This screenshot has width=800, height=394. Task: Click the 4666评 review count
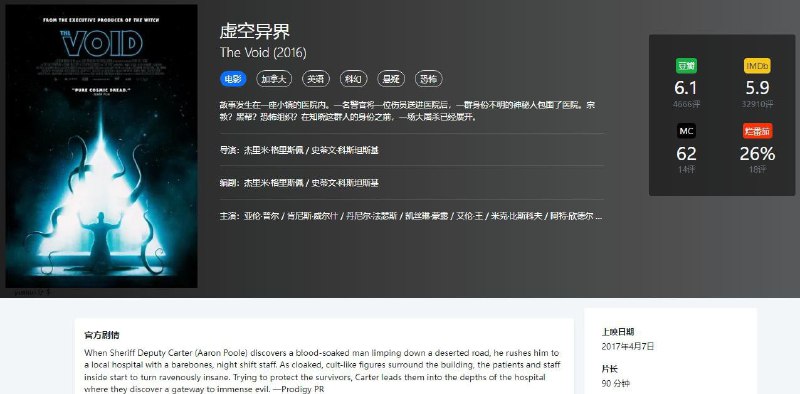tap(686, 105)
